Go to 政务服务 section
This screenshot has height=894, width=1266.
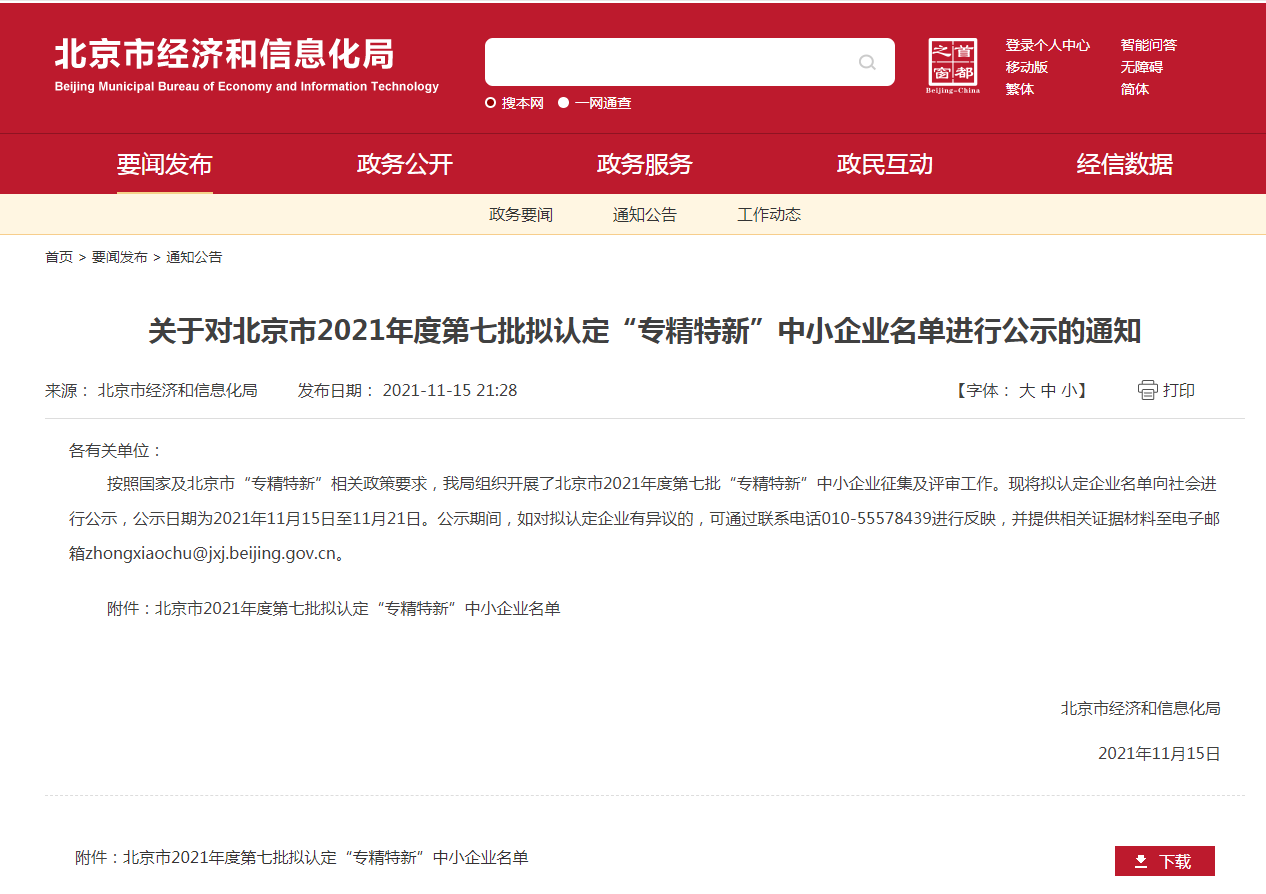[x=645, y=164]
